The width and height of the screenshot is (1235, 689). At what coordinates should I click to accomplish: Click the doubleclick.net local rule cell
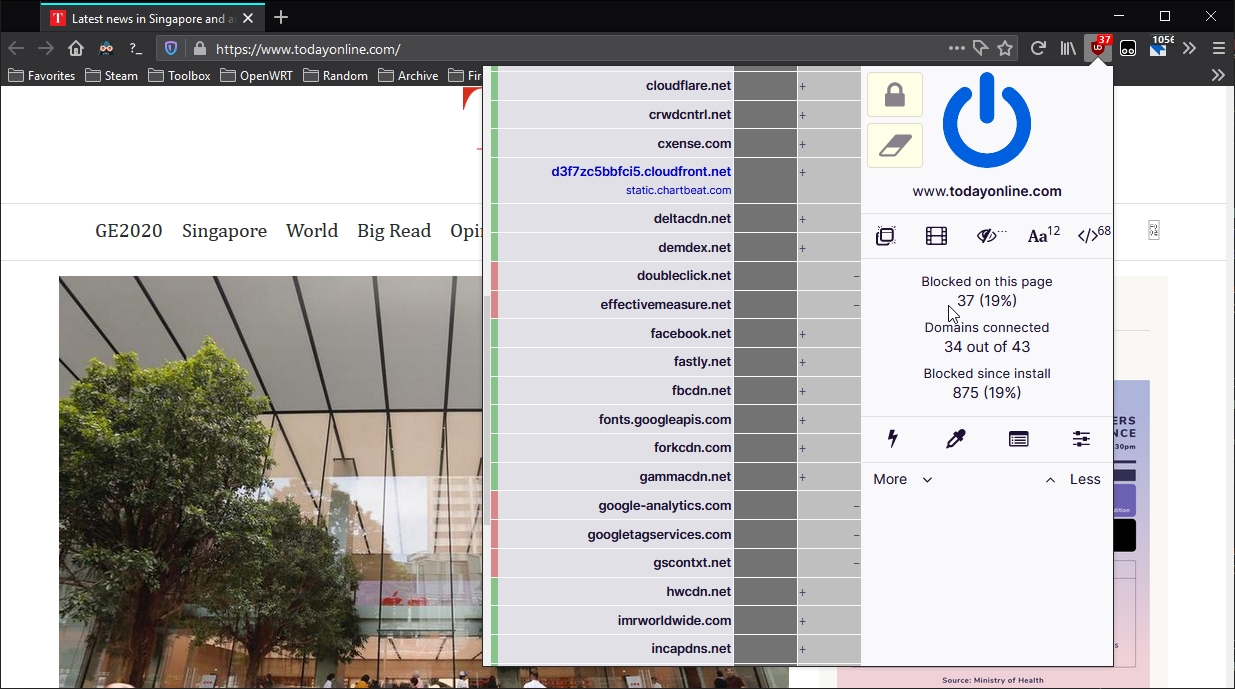pos(829,276)
